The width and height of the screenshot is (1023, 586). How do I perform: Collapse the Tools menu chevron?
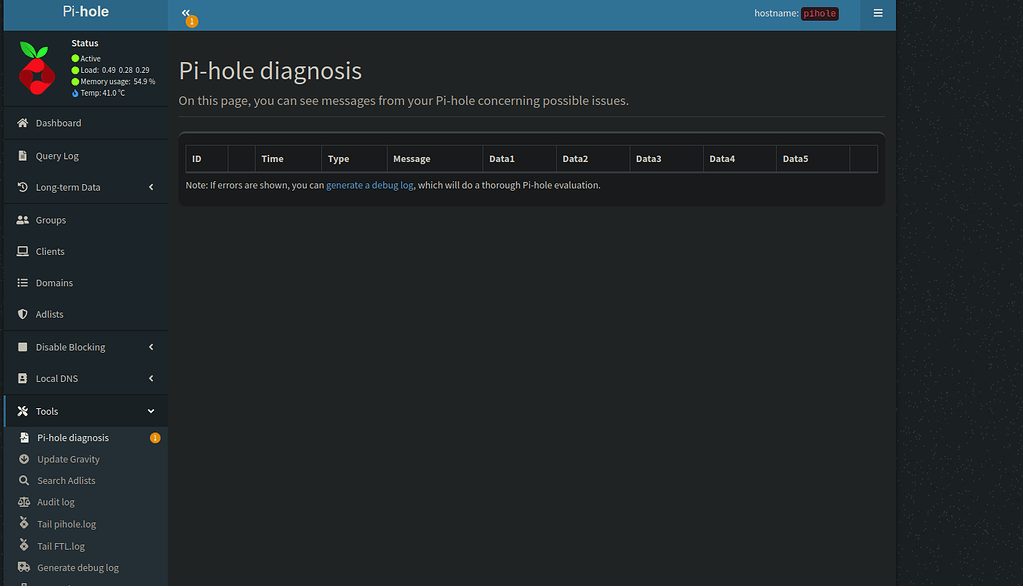[151, 411]
